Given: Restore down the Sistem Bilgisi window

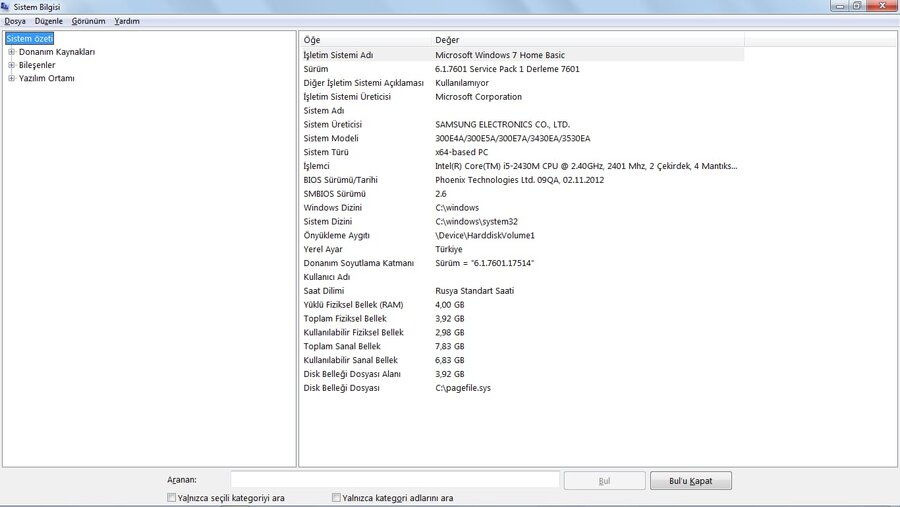Looking at the screenshot, I should (857, 6).
